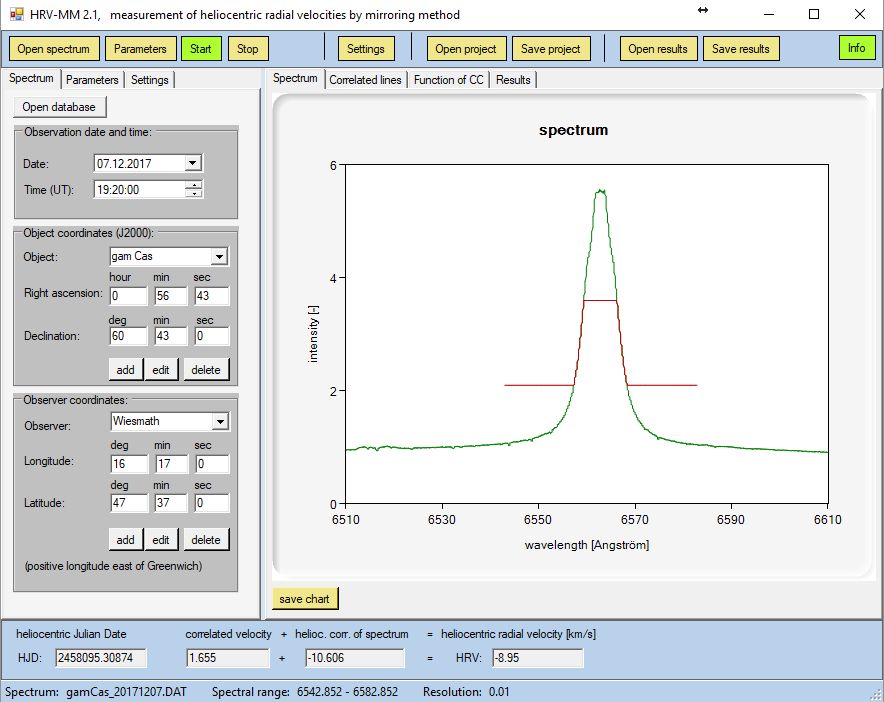Open the Function of CC tab
This screenshot has height=702, width=884.
tap(449, 80)
